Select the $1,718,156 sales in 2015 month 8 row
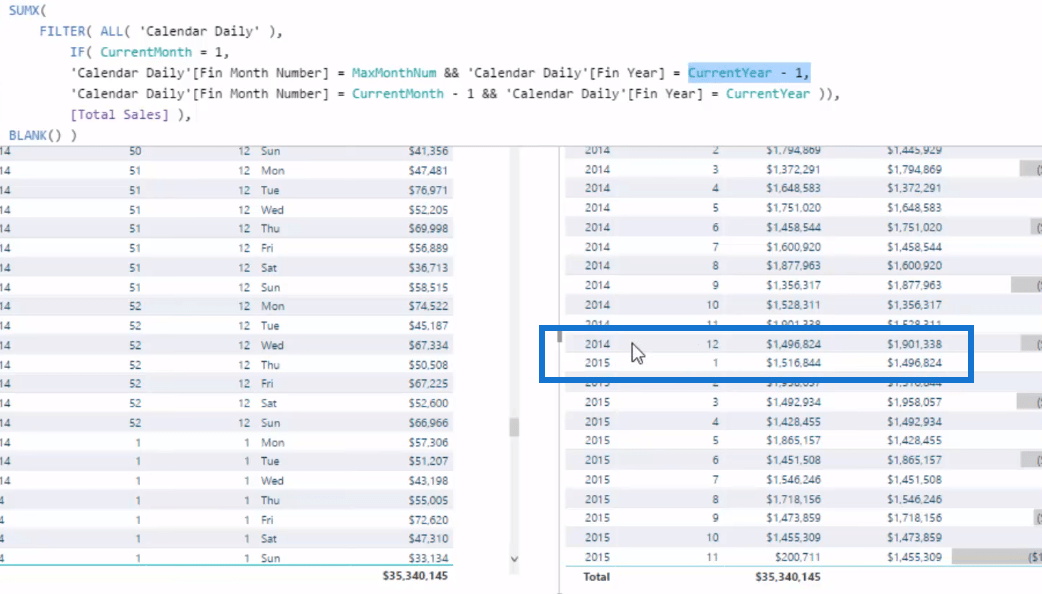Screen dimensions: 1042x594 click(x=793, y=499)
